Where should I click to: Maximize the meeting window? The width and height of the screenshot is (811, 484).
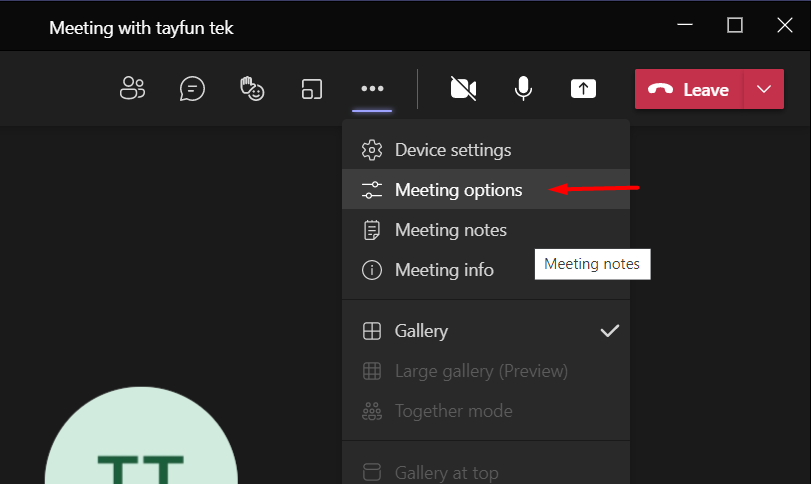(735, 25)
